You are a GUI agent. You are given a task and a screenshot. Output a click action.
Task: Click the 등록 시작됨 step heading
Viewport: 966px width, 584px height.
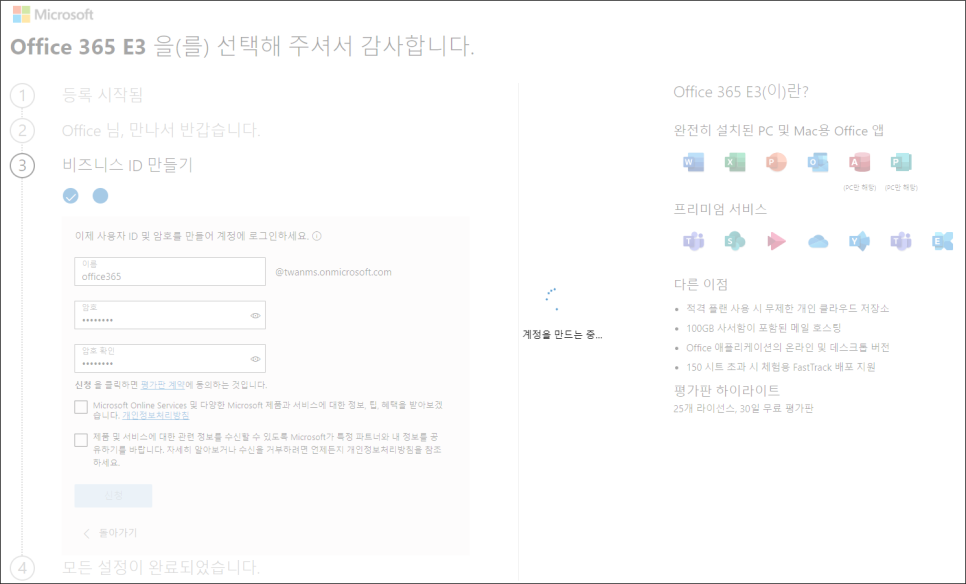click(x=103, y=95)
